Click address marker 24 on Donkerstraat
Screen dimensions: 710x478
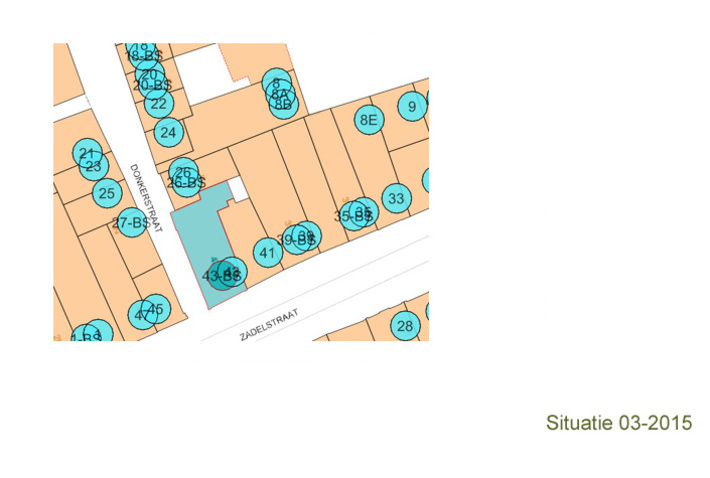tap(168, 132)
